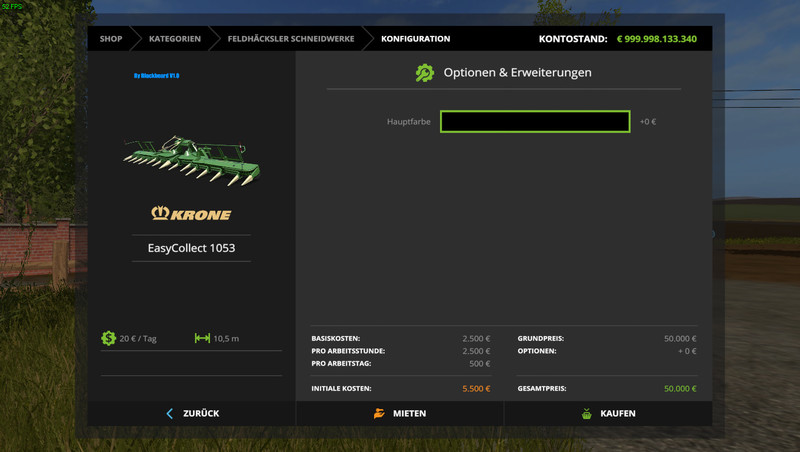800x452 pixels.
Task: Click the blue back chevron icon
Action: click(x=170, y=413)
